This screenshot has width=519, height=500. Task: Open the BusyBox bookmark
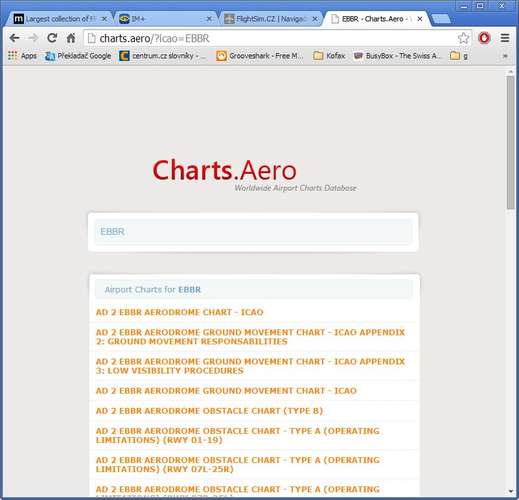pyautogui.click(x=397, y=56)
